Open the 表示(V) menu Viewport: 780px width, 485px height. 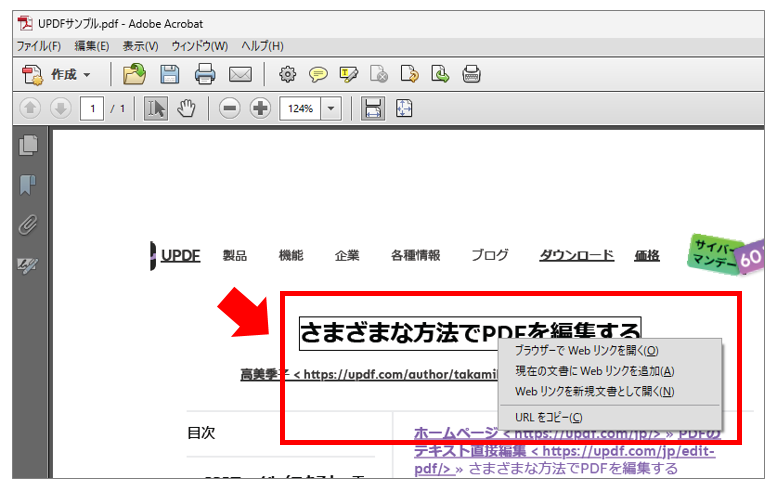tap(140, 46)
